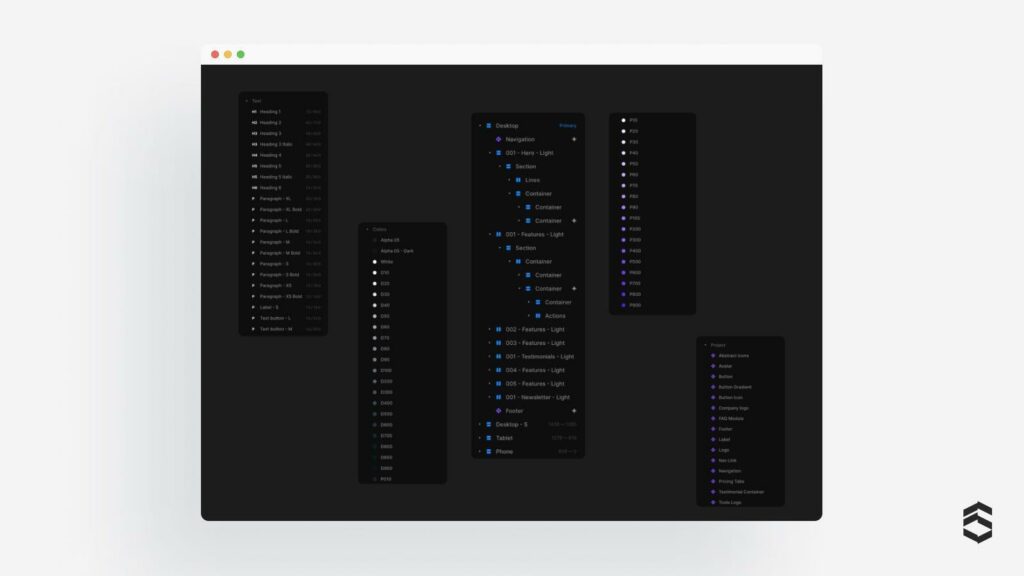Image resolution: width=1024 pixels, height=576 pixels.
Task: Click the Phone breakpoint frame icon
Action: click(x=488, y=451)
